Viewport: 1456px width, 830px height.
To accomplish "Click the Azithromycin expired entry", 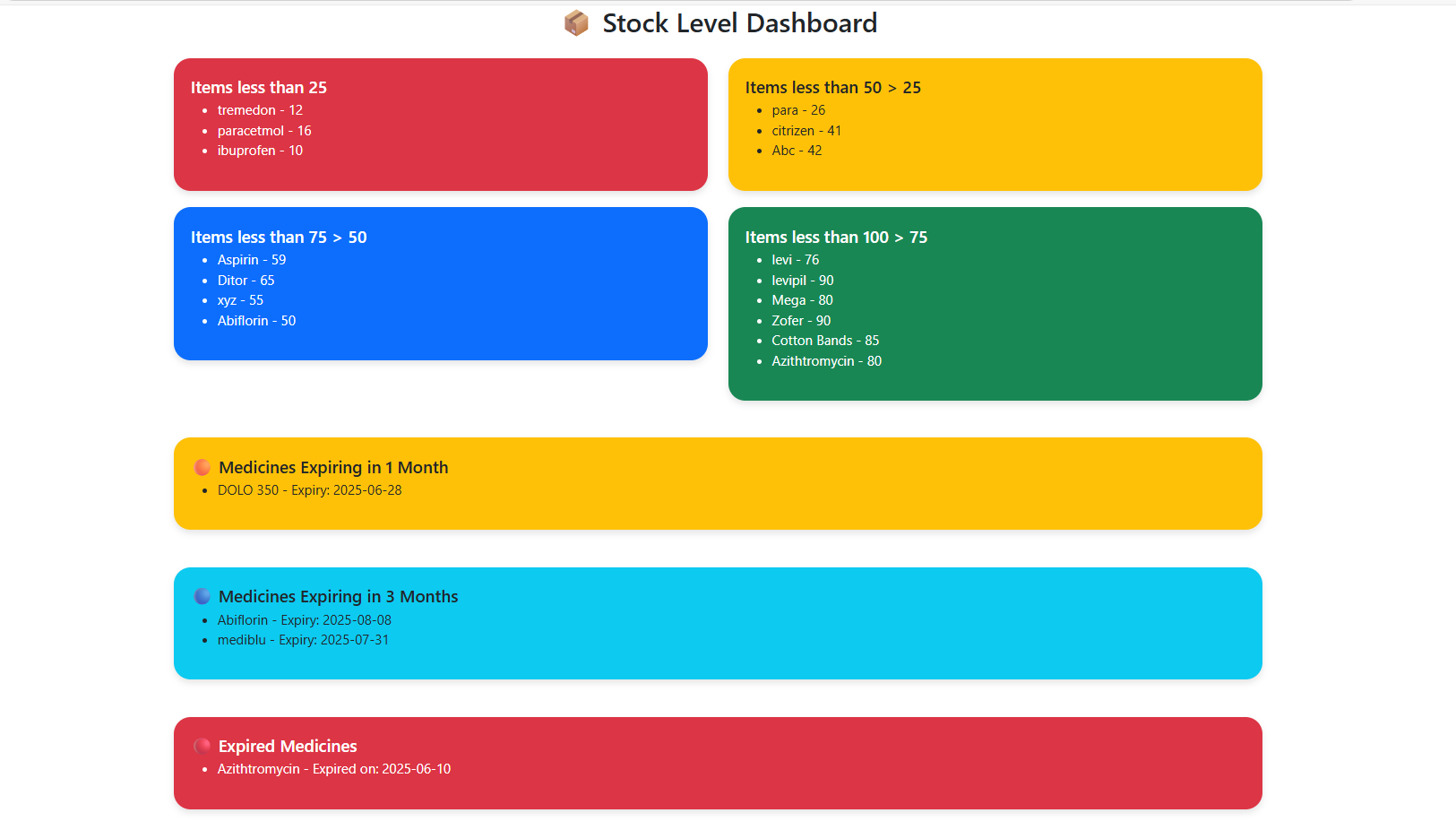I will 334,768.
